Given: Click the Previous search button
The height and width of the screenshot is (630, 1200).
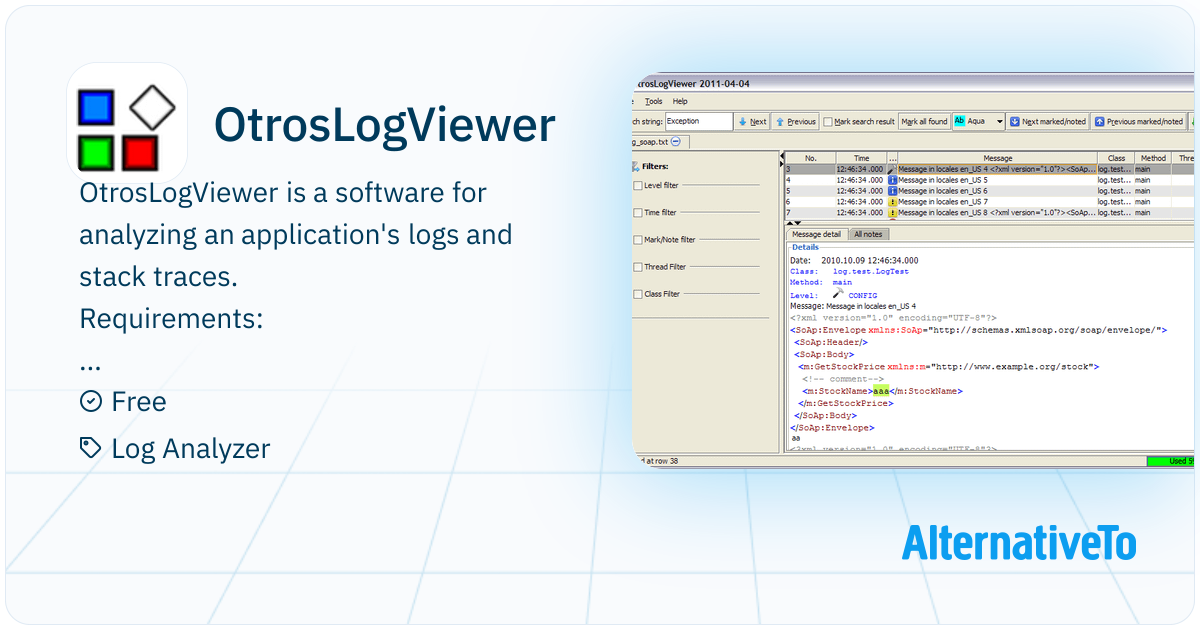Looking at the screenshot, I should [796, 121].
